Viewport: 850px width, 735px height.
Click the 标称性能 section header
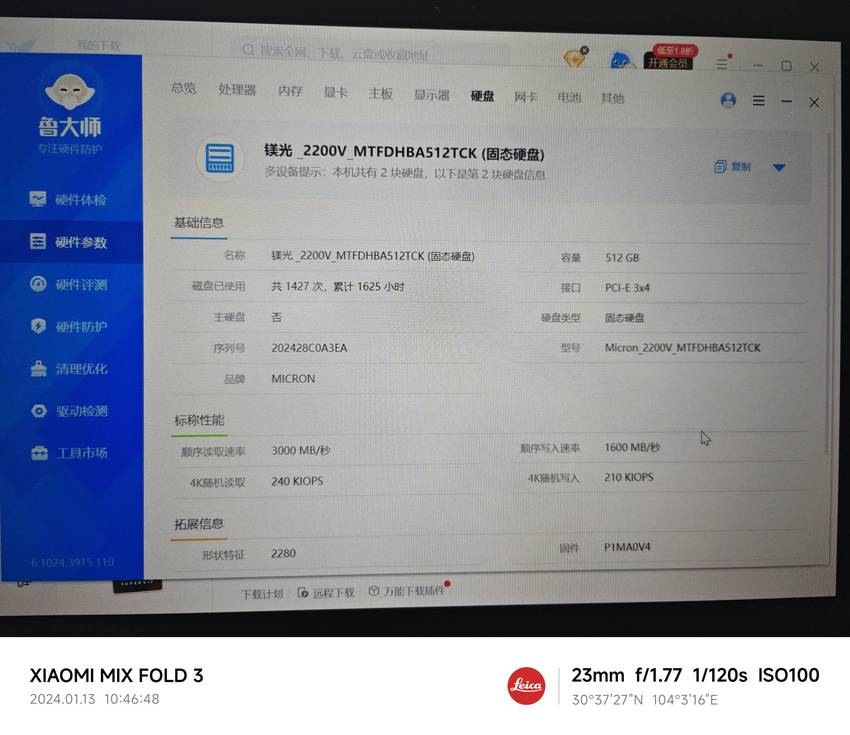[x=199, y=420]
